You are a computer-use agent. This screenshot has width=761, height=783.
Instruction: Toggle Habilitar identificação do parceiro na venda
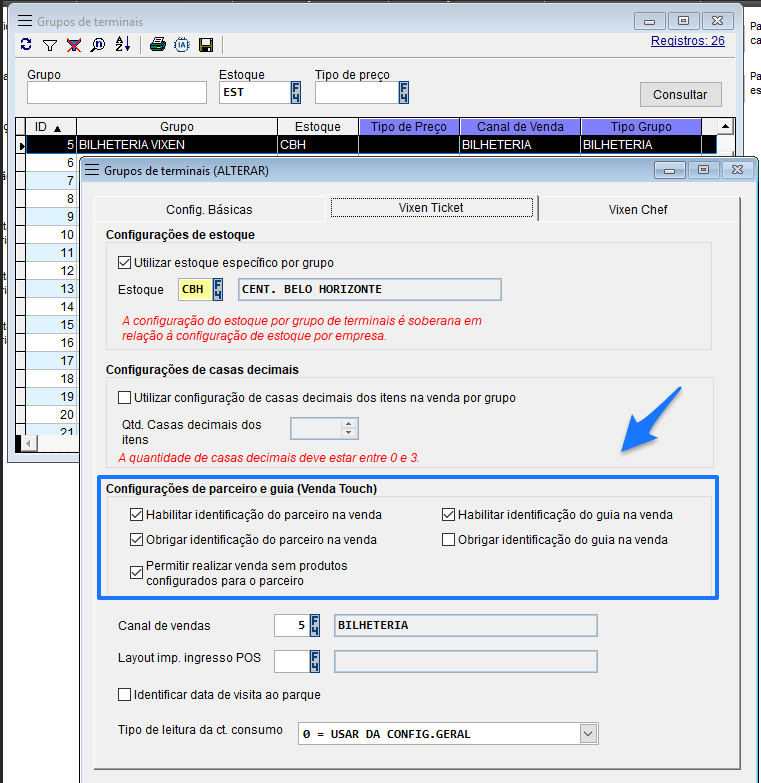pos(136,514)
